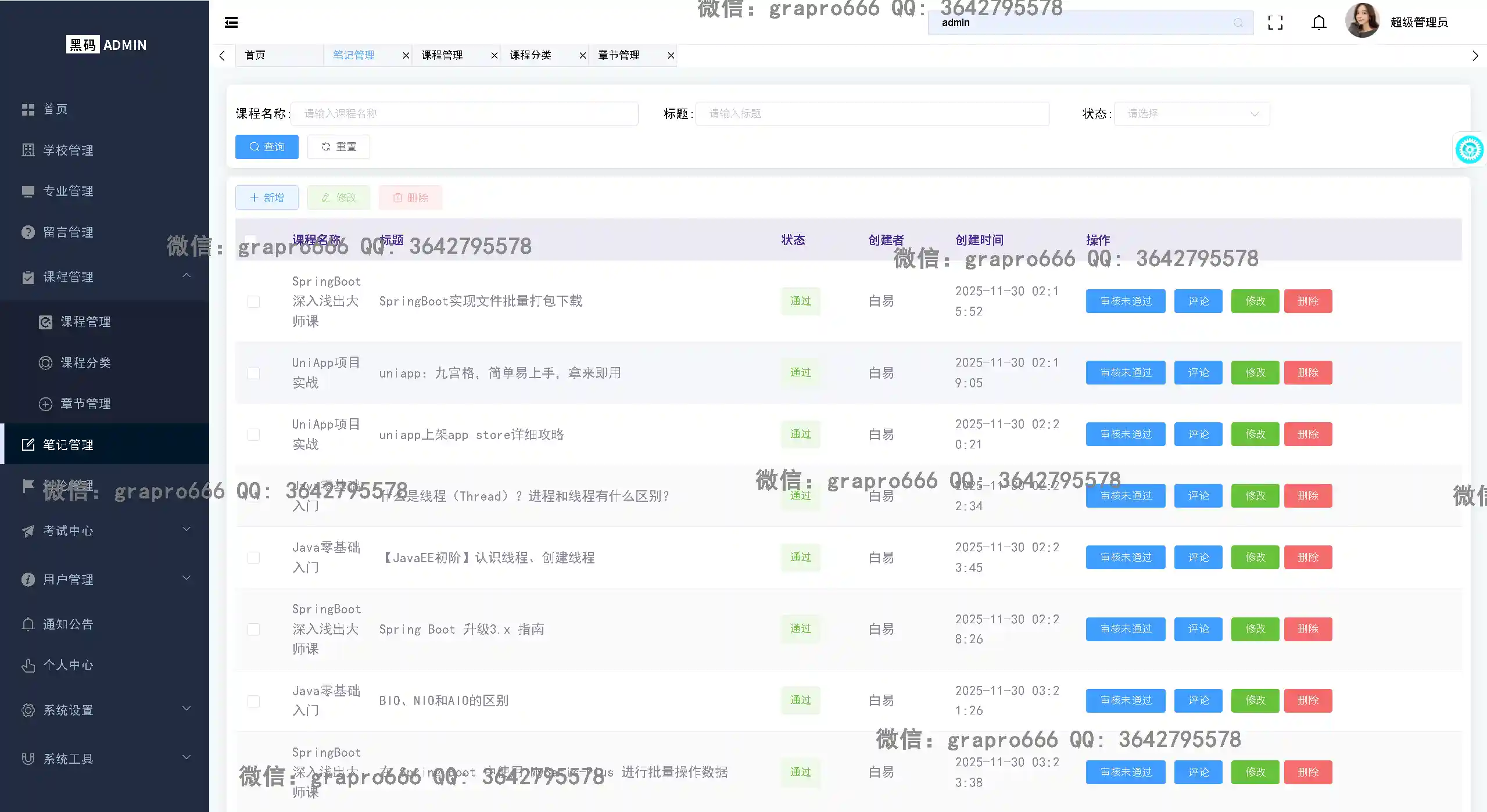Enter fullscreen mode via the fullscreen icon
This screenshot has width=1487, height=812.
coord(1275,23)
